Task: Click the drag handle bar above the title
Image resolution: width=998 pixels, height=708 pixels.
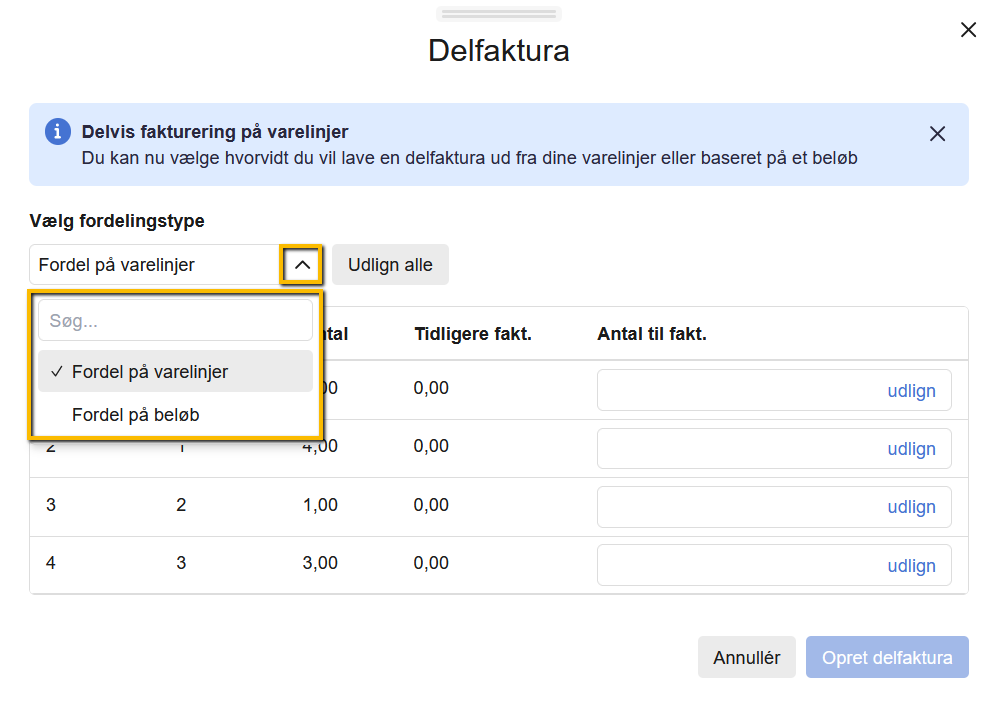Action: point(499,14)
